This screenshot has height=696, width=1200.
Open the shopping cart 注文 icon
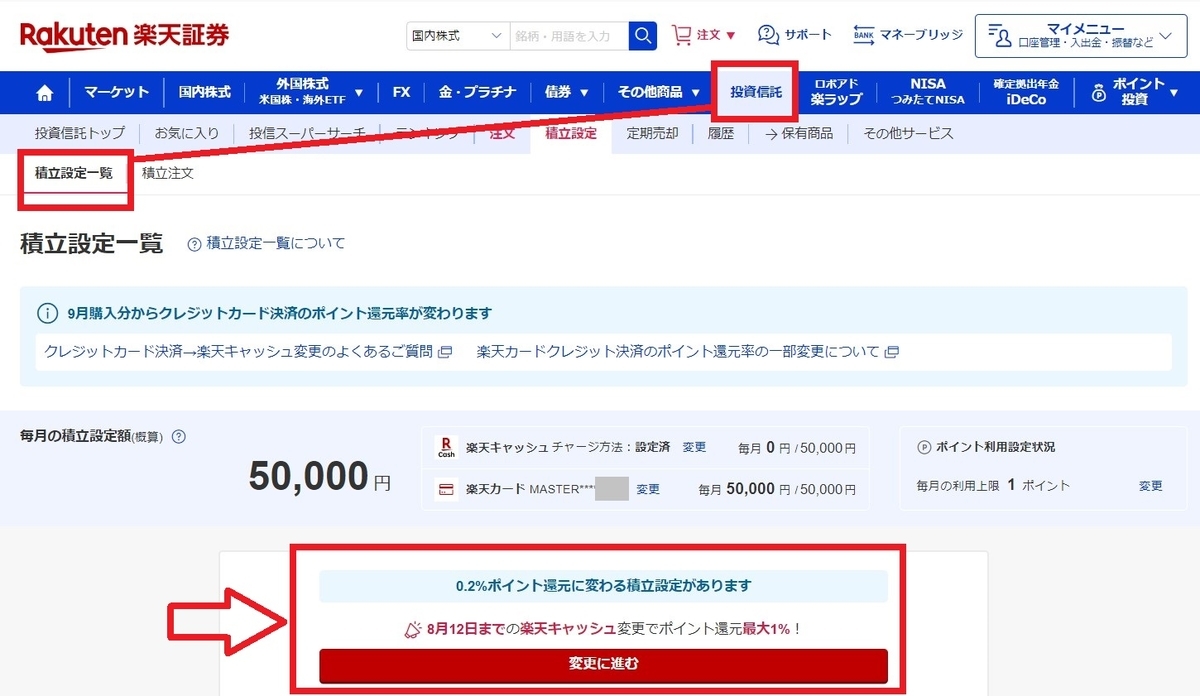(682, 35)
